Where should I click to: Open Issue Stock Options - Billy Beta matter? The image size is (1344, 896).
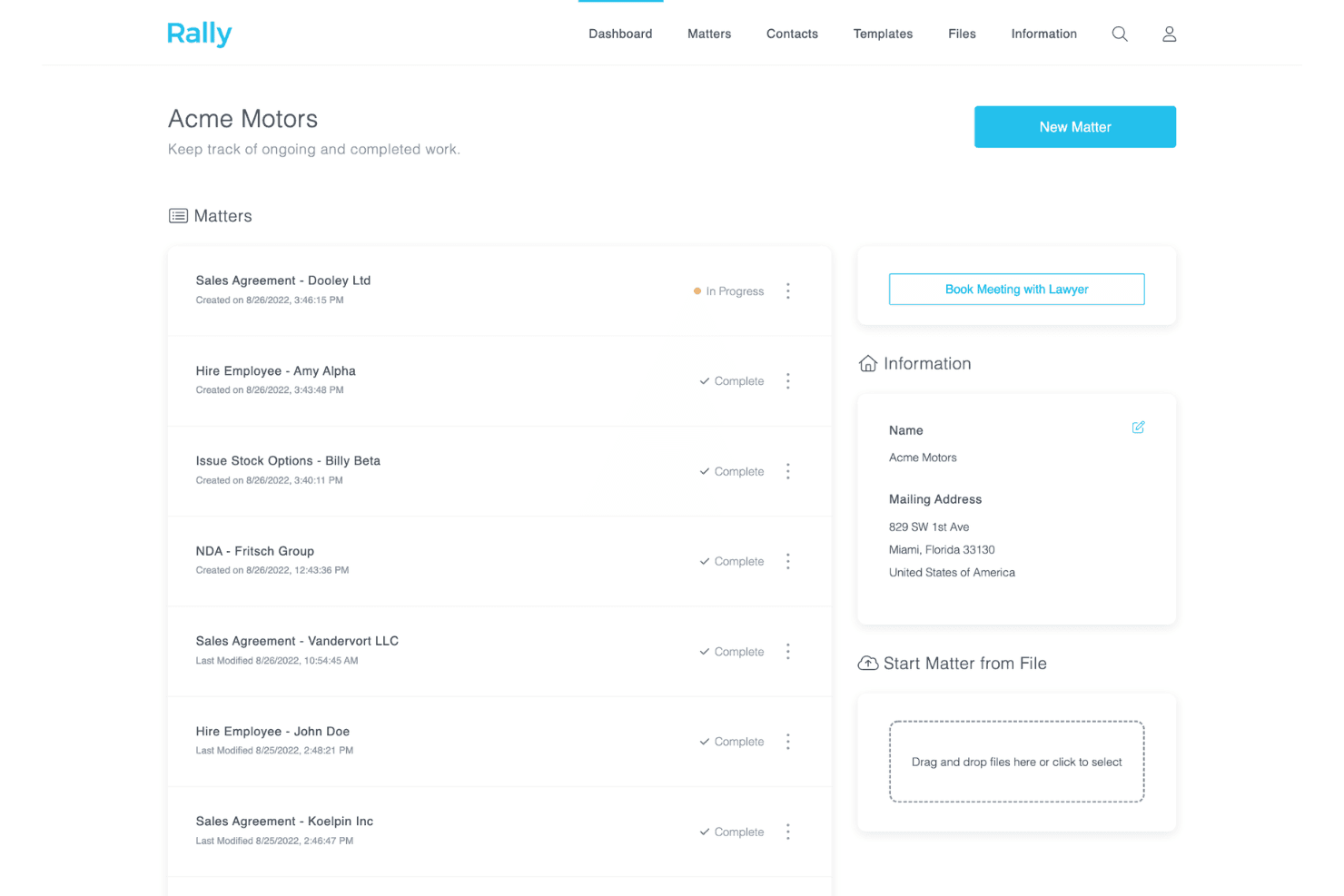click(288, 460)
